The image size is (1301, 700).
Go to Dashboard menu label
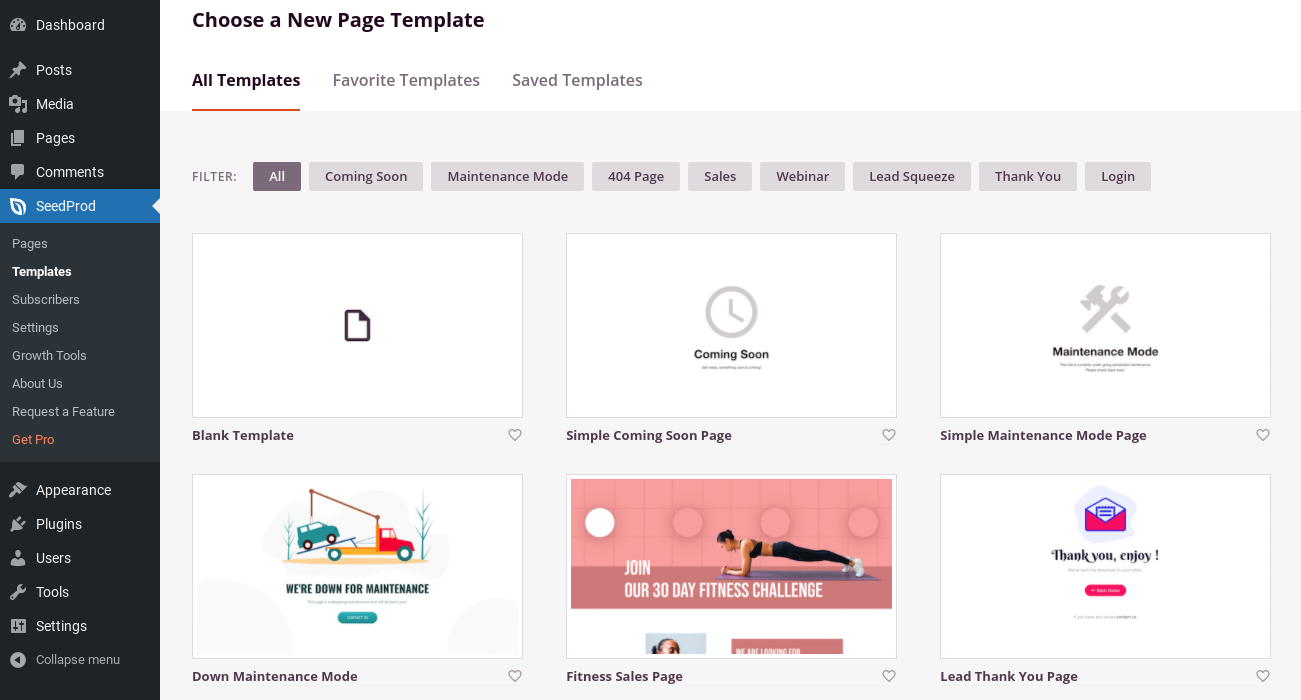[x=70, y=25]
